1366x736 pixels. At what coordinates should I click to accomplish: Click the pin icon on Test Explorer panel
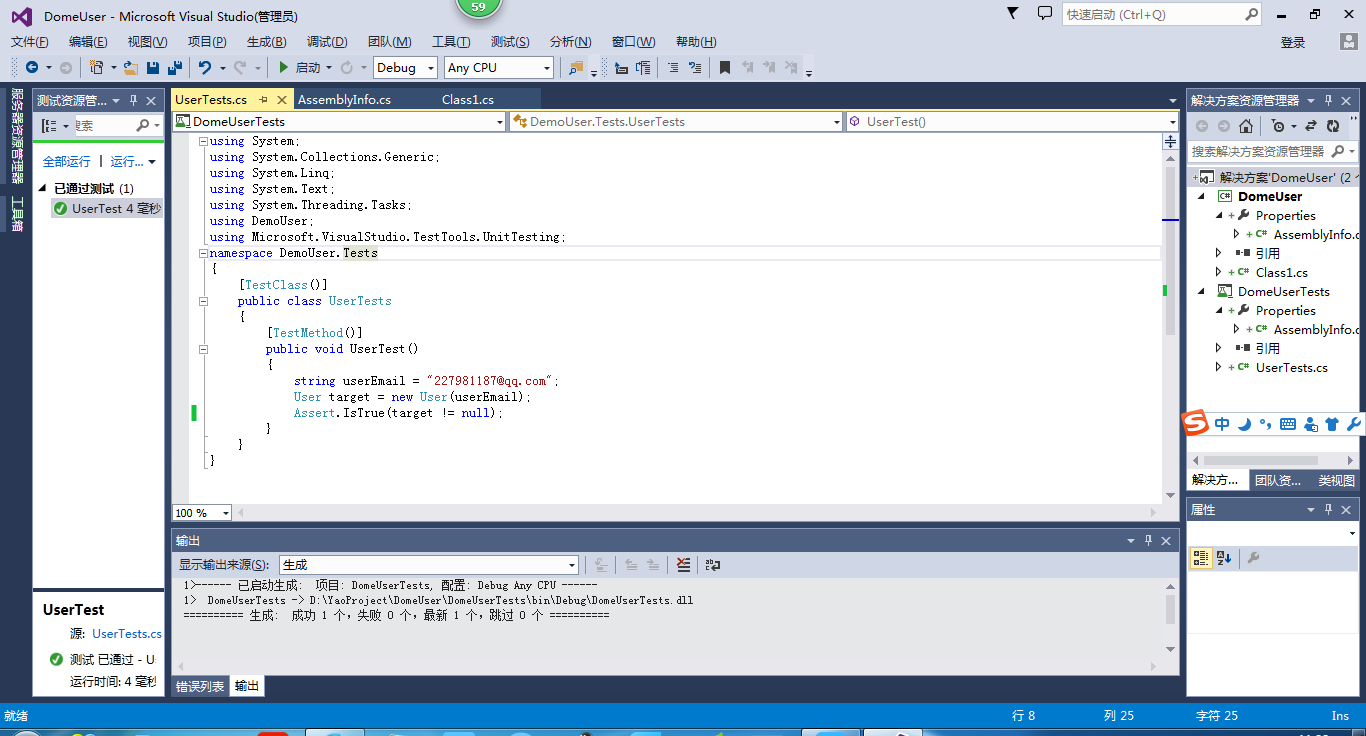pos(133,100)
